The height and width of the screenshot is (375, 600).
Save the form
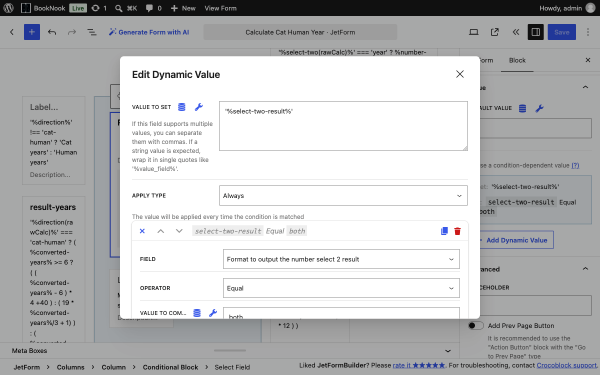point(562,32)
